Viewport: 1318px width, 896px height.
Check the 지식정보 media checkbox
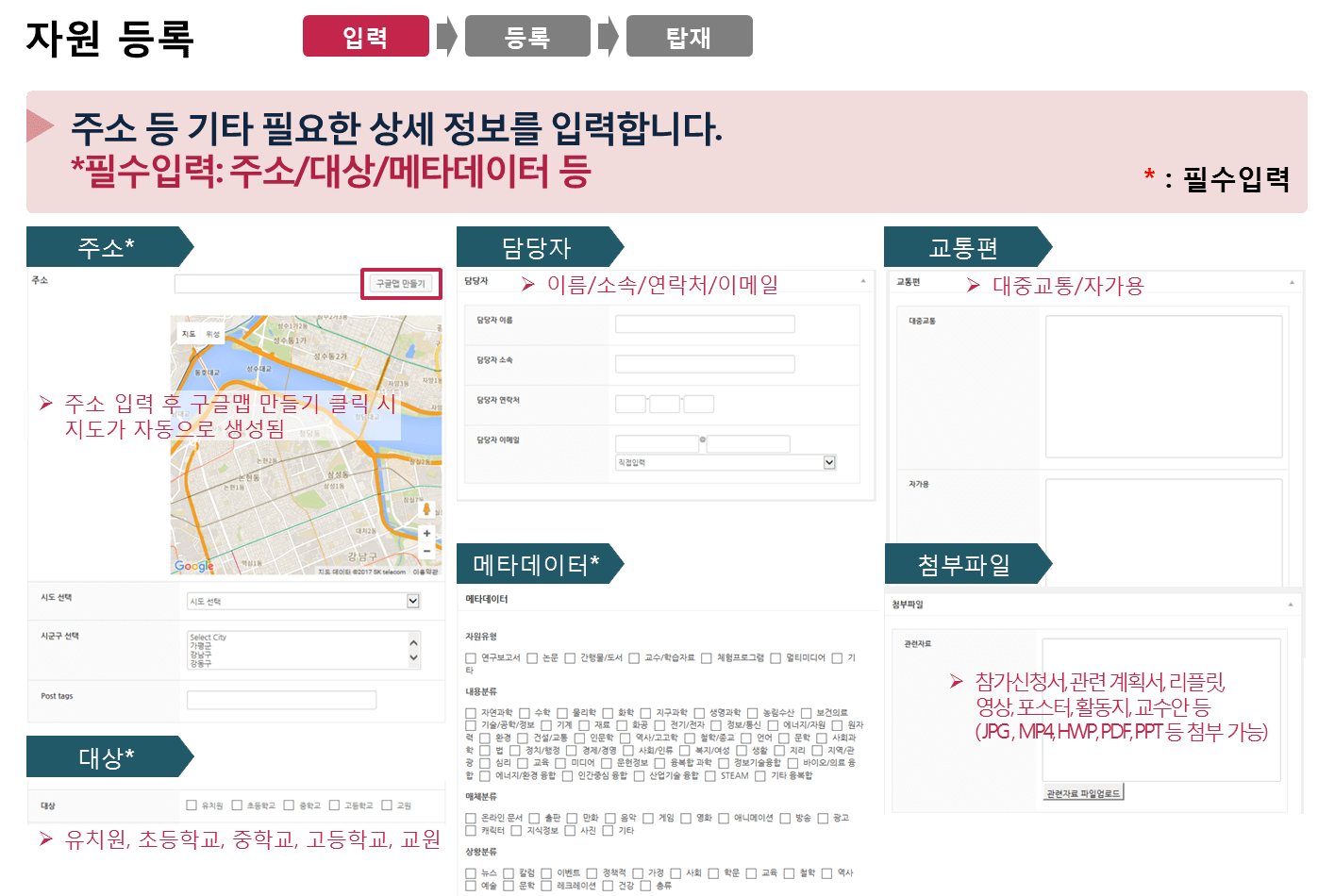pos(516,831)
